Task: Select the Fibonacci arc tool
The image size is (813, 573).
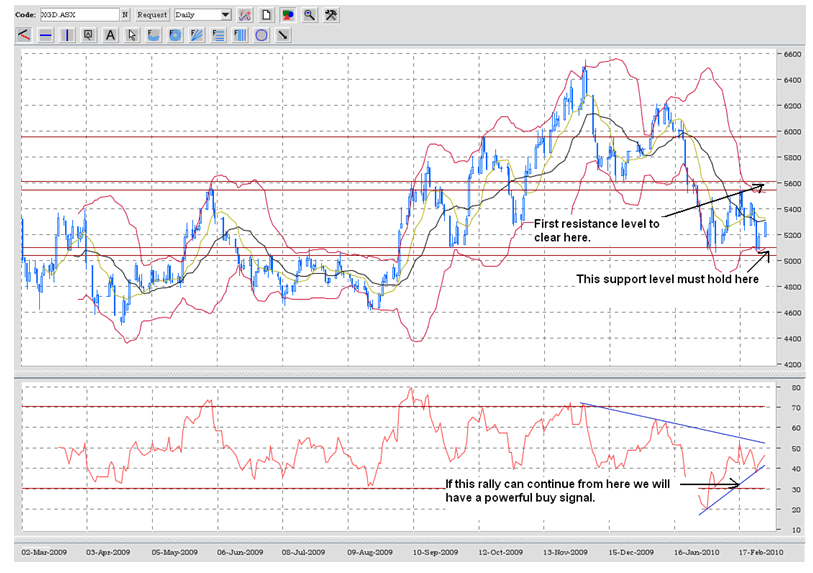Action: pos(153,35)
